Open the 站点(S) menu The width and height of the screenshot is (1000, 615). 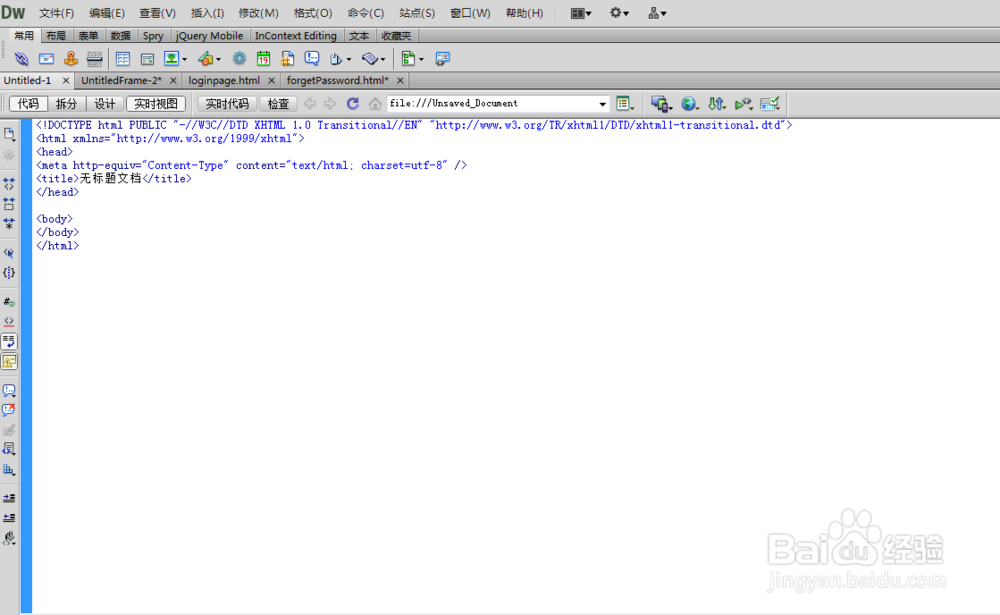(416, 13)
